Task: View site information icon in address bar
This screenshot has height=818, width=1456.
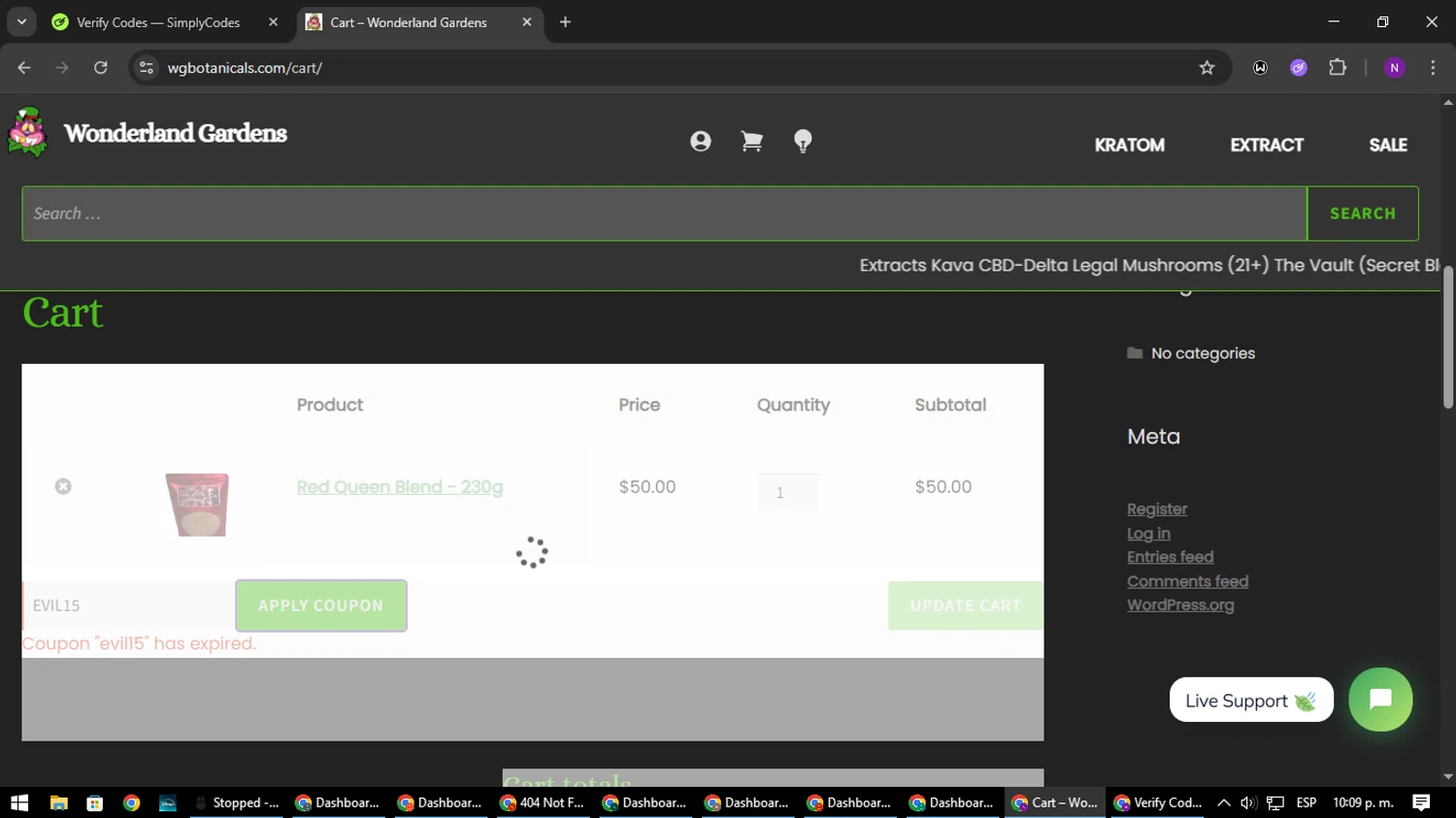Action: click(147, 68)
